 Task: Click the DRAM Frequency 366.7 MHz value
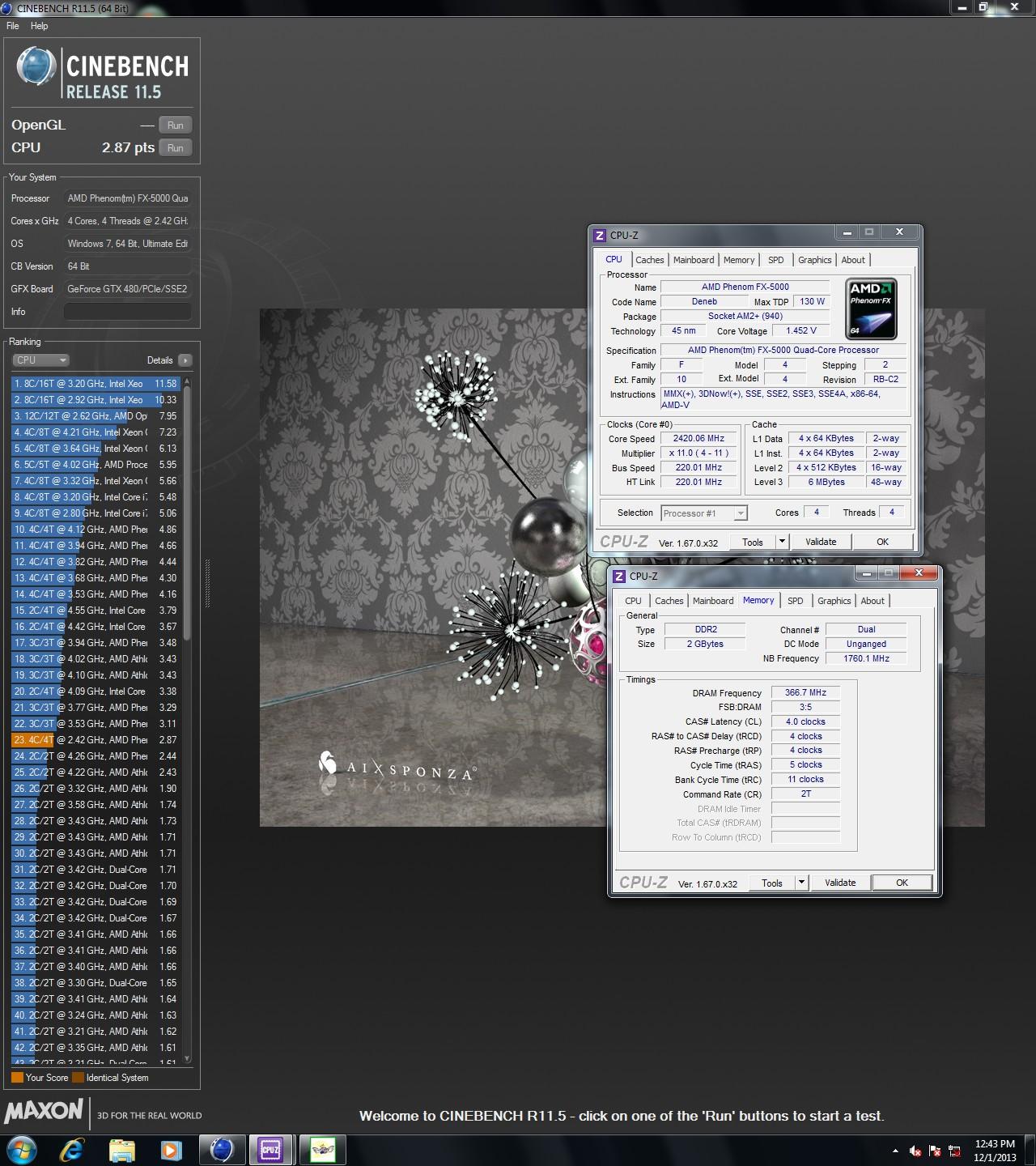[805, 692]
